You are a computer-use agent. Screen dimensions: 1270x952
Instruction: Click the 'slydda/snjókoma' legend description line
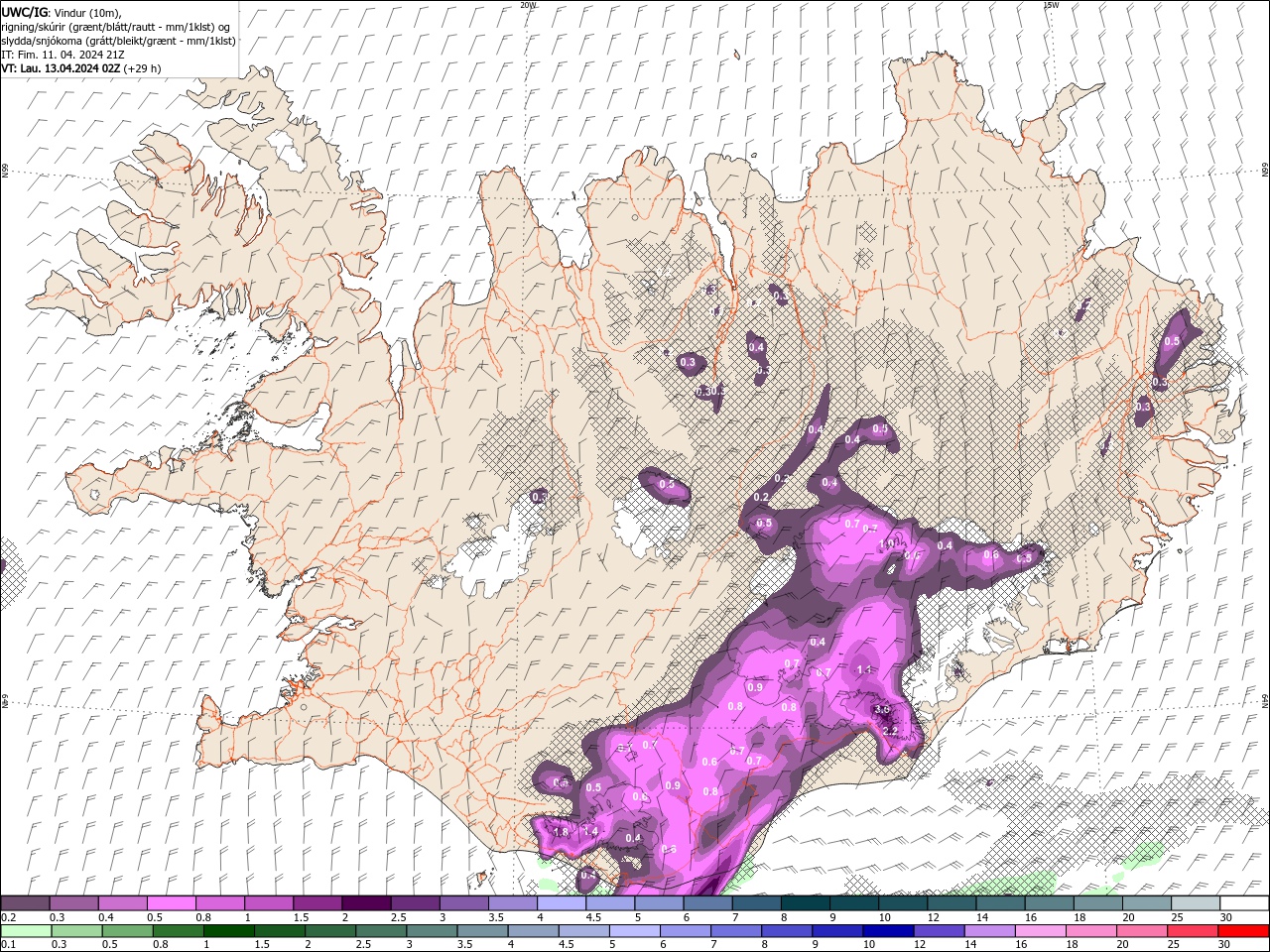(x=118, y=41)
